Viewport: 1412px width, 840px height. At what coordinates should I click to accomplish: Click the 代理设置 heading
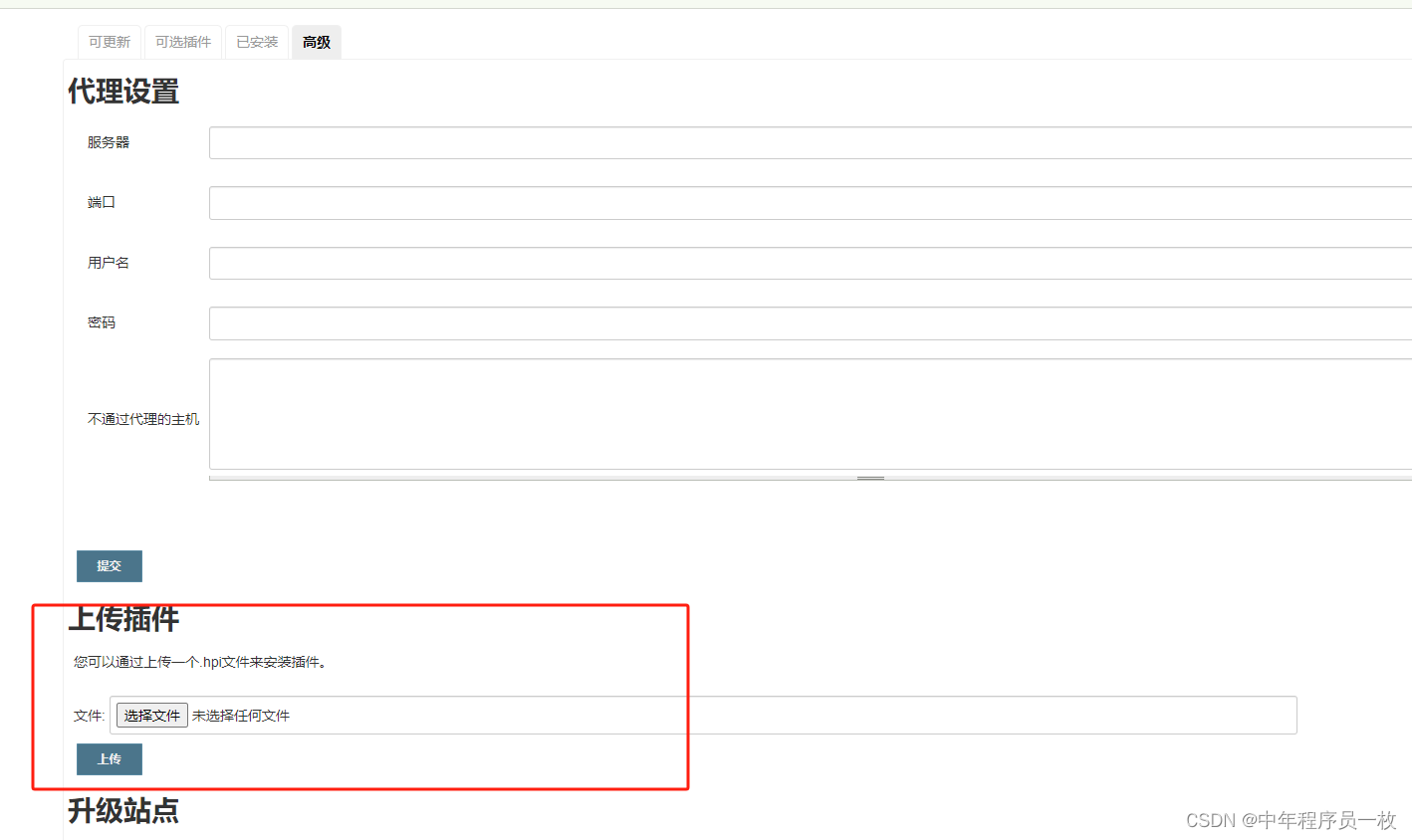[123, 92]
